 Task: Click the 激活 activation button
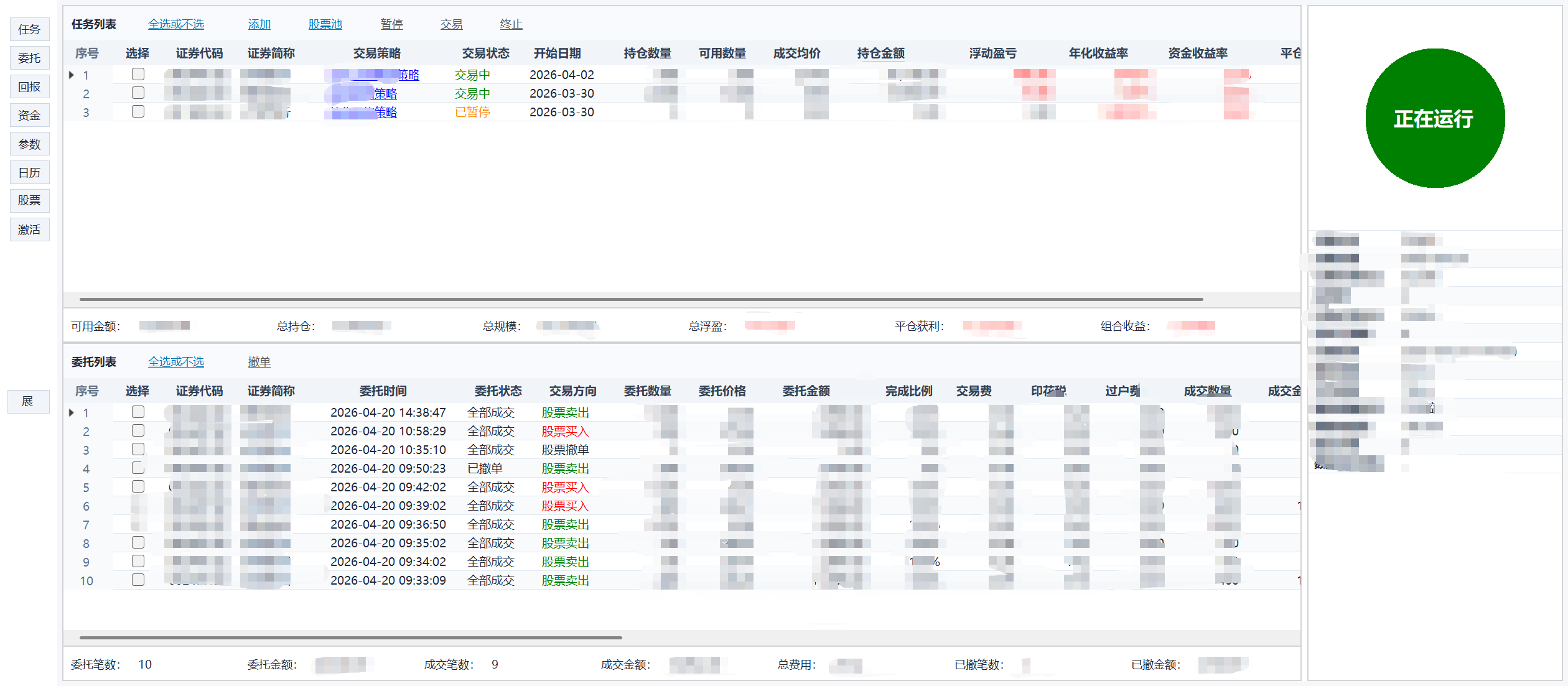tap(29, 229)
